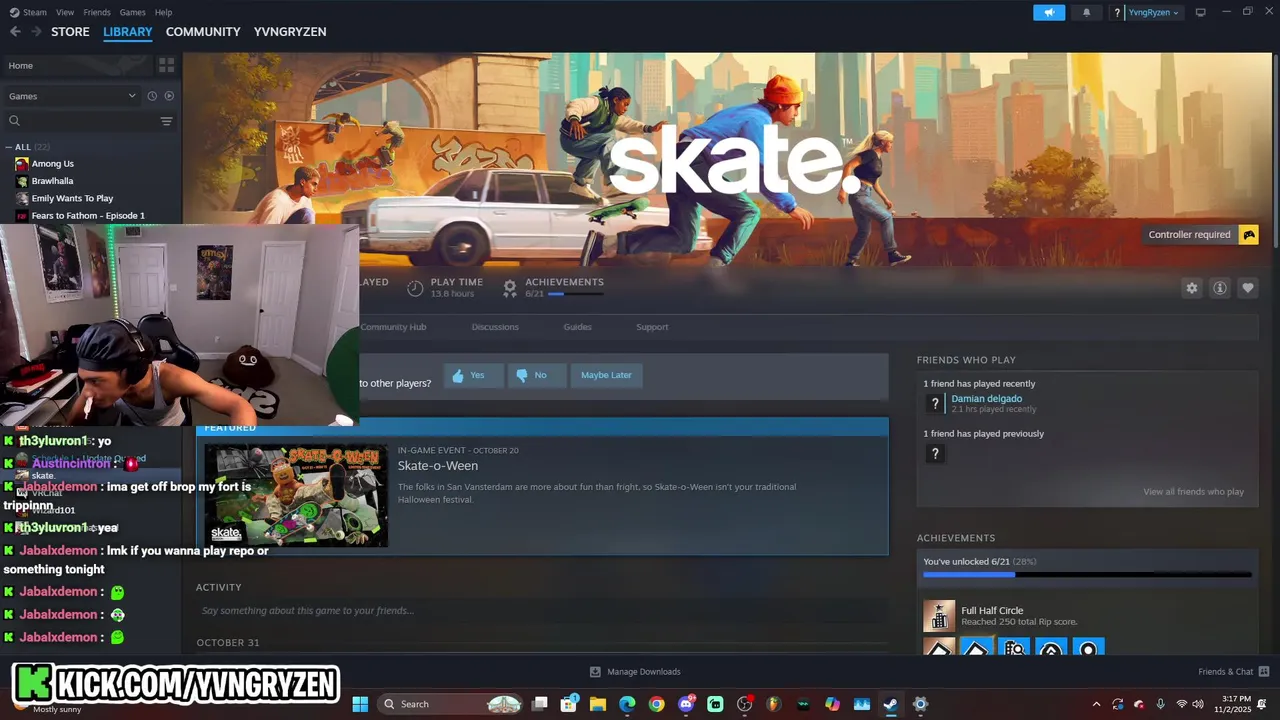The image size is (1280, 720).
Task: Open the Steam menu
Action: click(x=30, y=12)
